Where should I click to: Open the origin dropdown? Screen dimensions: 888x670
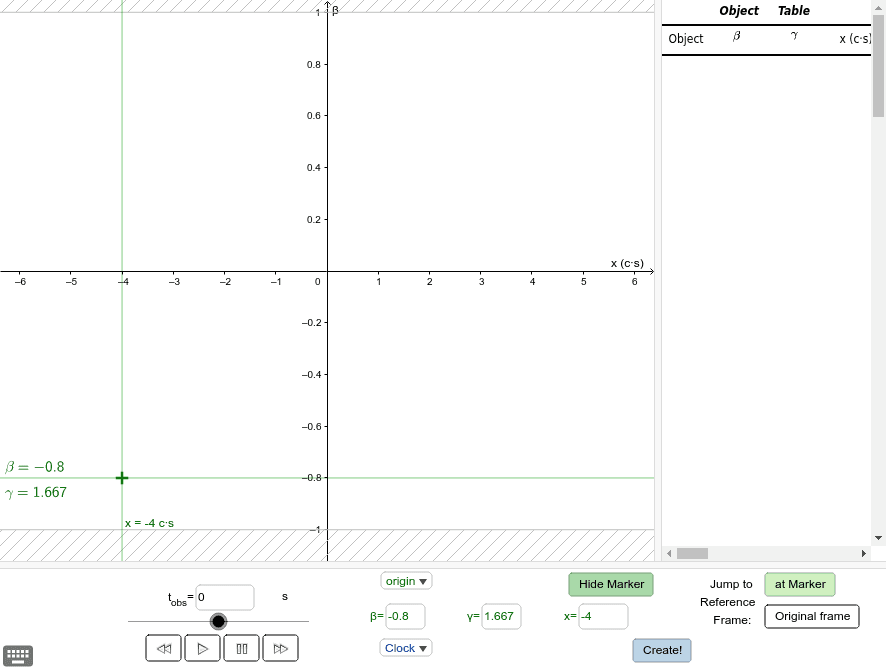coord(406,581)
